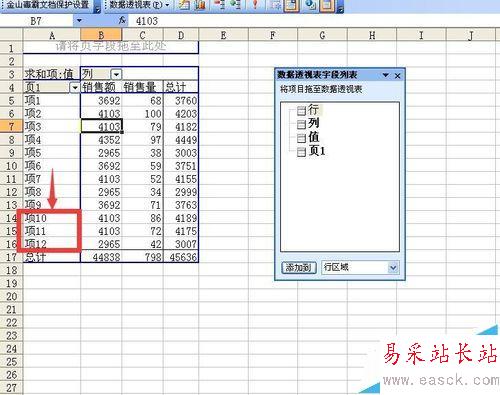Select column D header

181,35
